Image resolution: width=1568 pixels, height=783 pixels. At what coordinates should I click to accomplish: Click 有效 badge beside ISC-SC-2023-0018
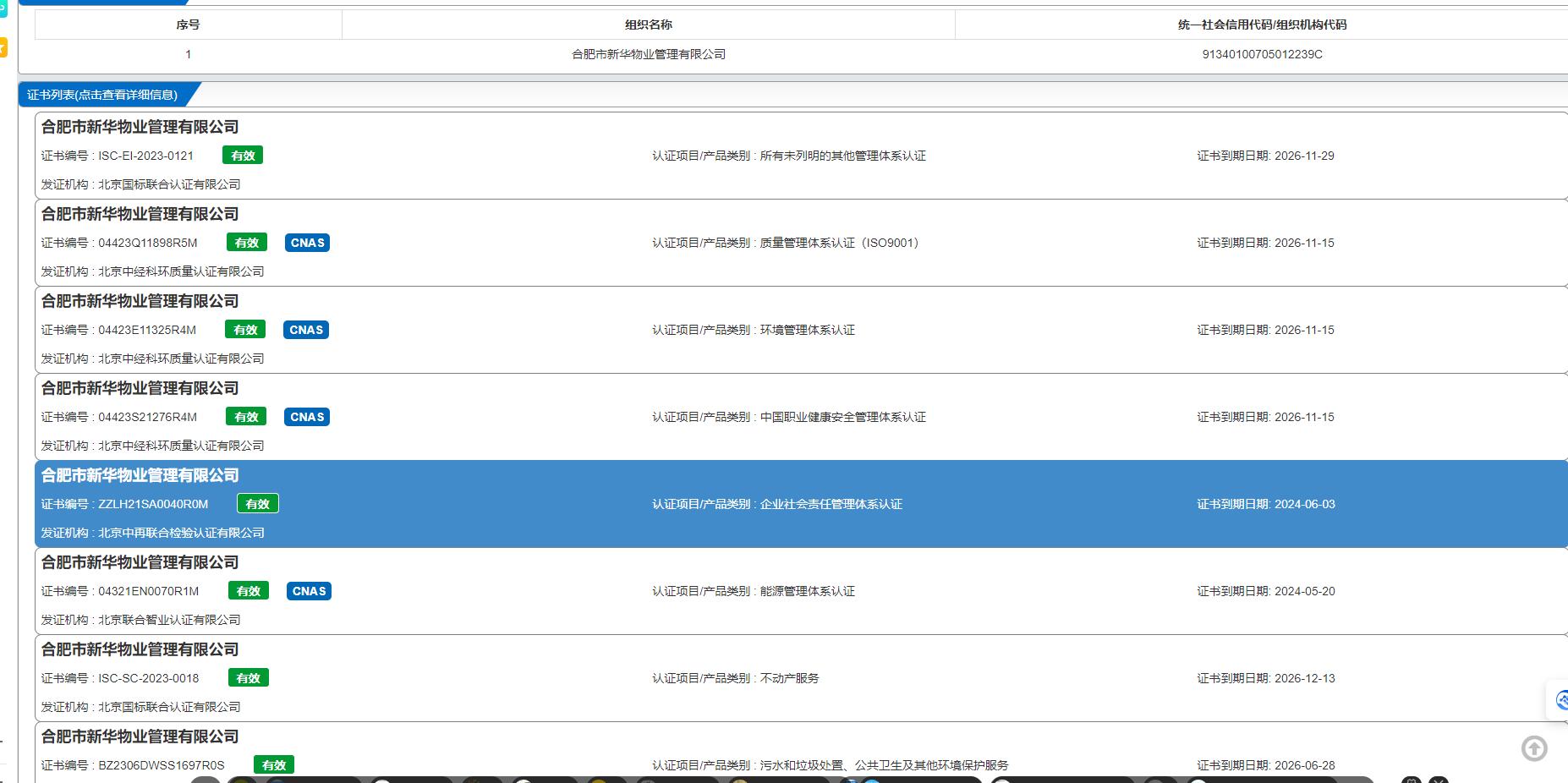click(x=249, y=678)
